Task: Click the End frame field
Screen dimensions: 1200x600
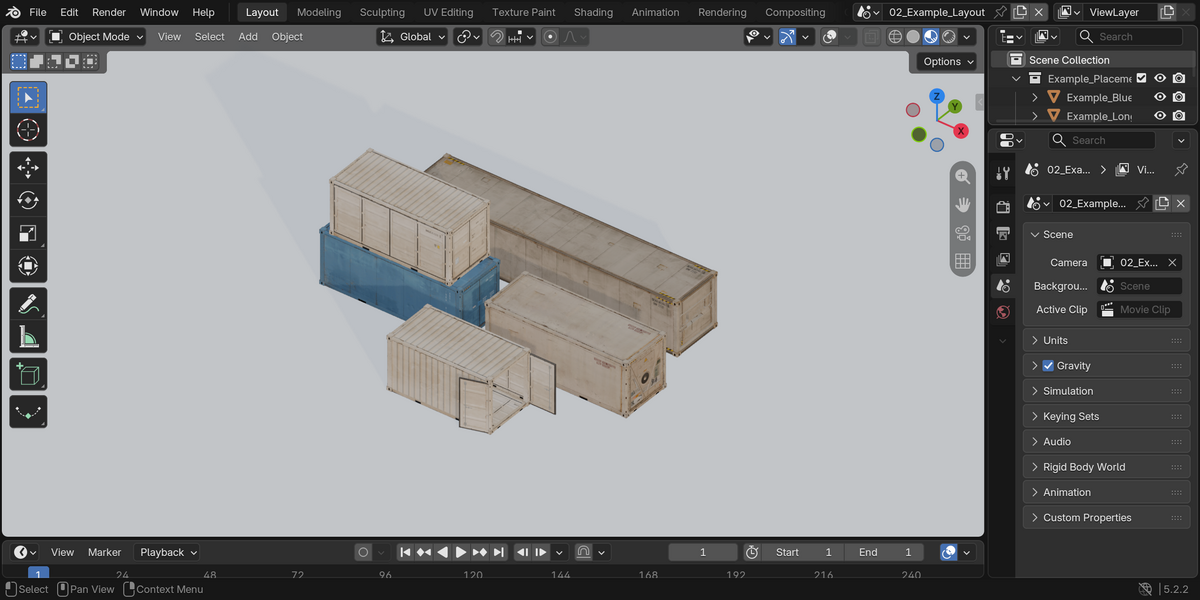Action: click(x=884, y=552)
